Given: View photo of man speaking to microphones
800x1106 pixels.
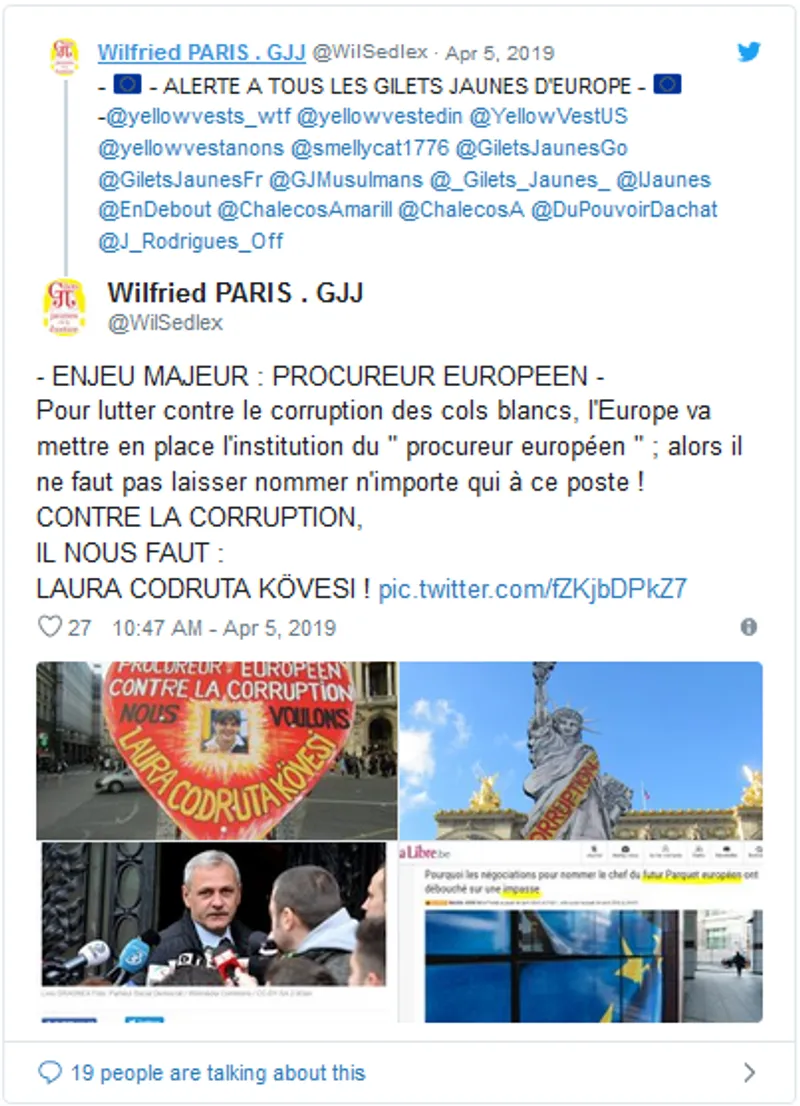Looking at the screenshot, I should click(214, 931).
